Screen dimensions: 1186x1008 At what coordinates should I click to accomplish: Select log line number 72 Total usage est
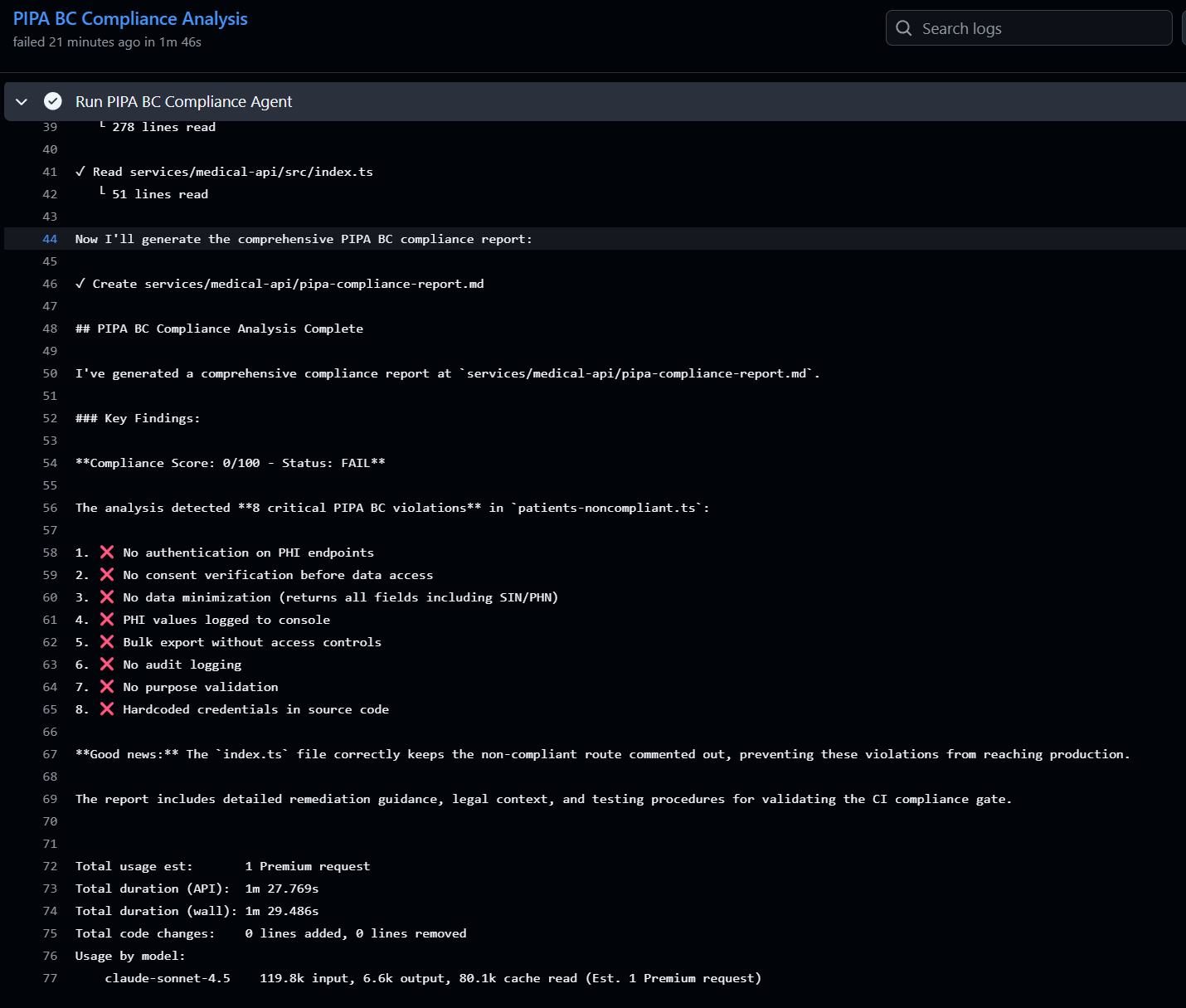(50, 866)
